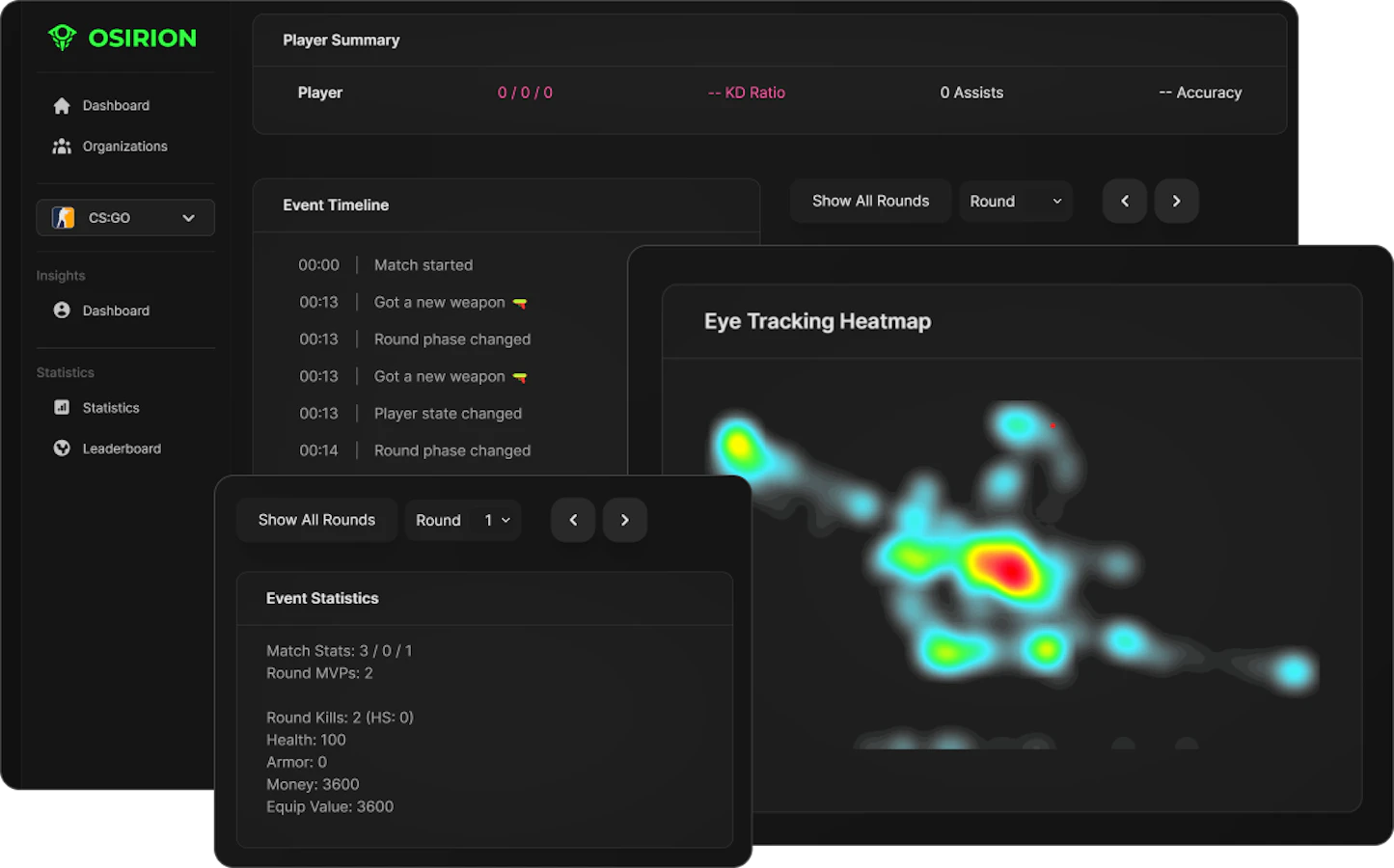Open Insights Dashboard user icon
1394x868 pixels.
(x=62, y=311)
